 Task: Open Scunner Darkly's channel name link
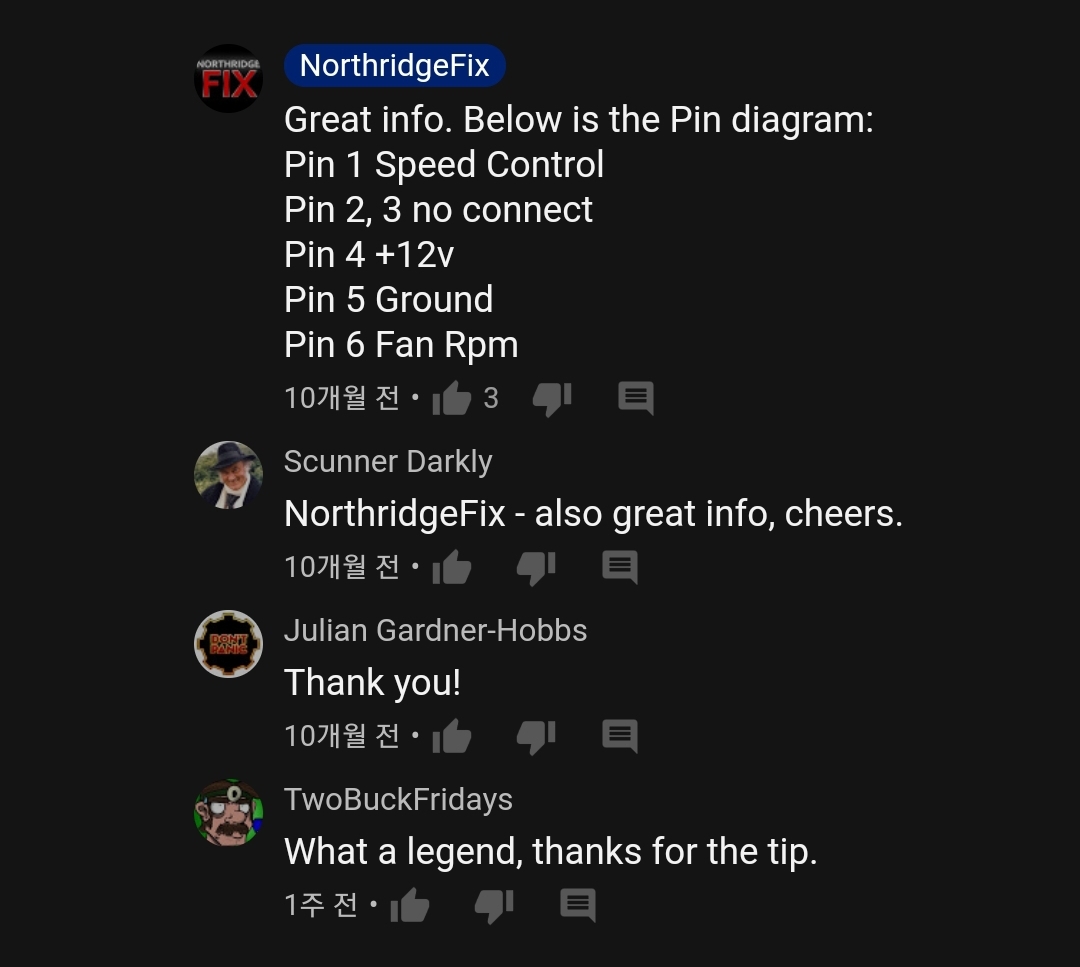point(388,461)
